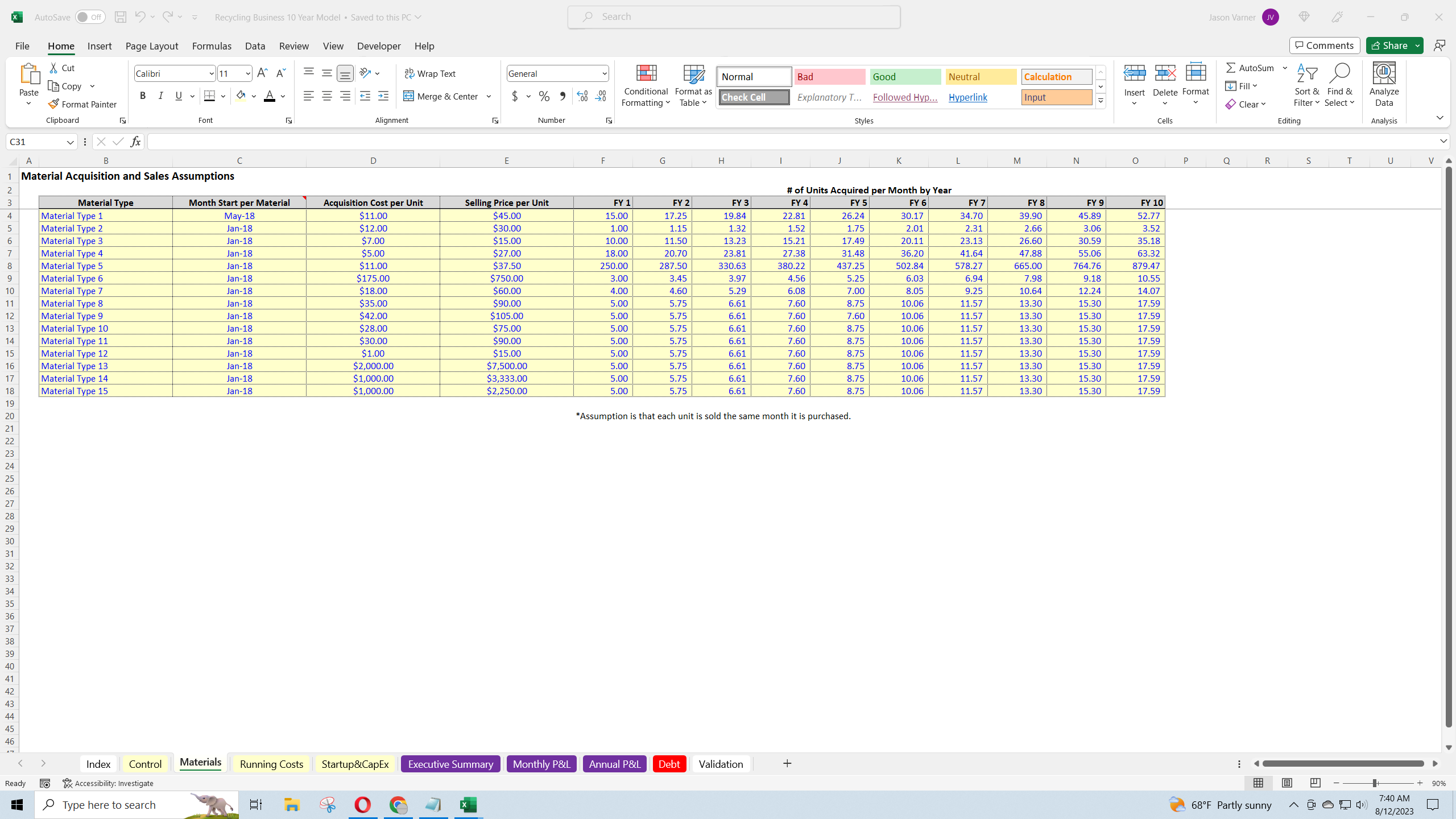This screenshot has height=819, width=1456.
Task: Click the Conditional Formatting icon
Action: pos(646,74)
